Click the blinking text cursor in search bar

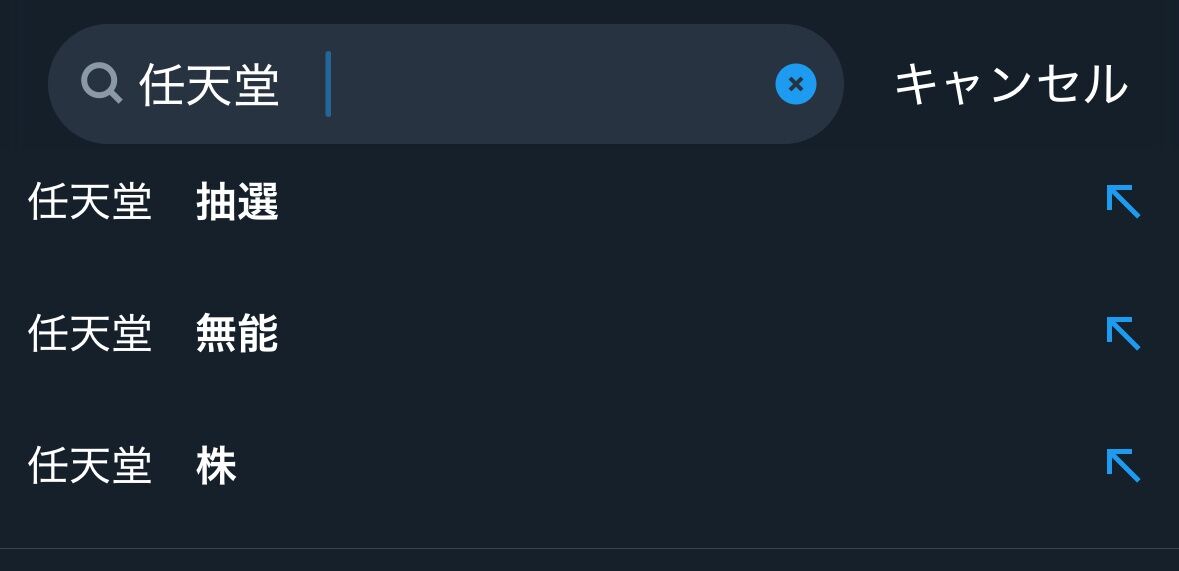tap(328, 85)
